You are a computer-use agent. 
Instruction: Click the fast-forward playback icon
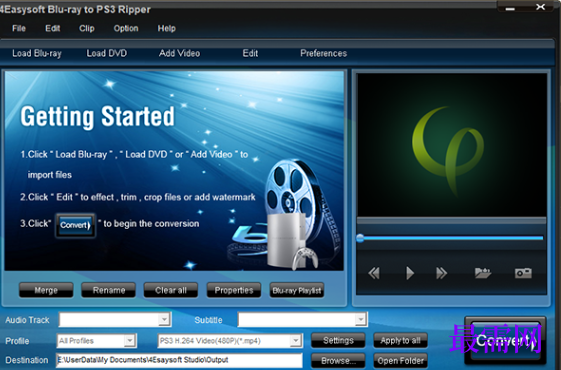coord(442,273)
